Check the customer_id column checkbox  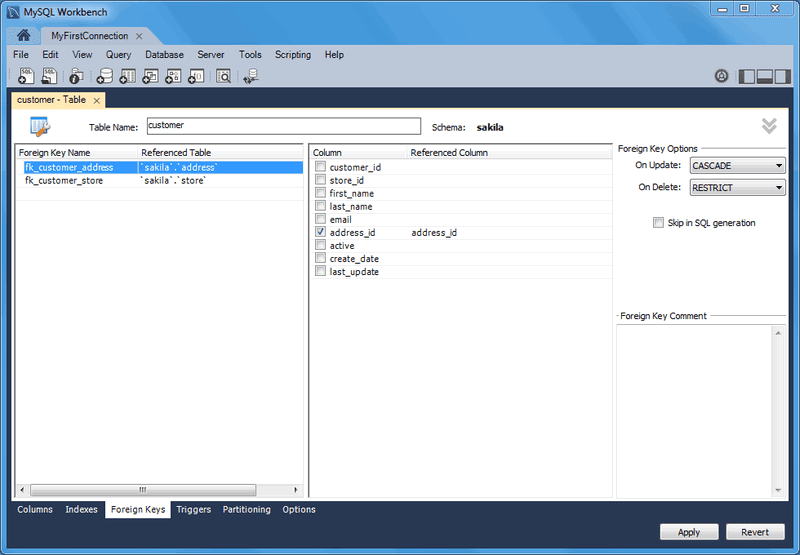pyautogui.click(x=320, y=166)
